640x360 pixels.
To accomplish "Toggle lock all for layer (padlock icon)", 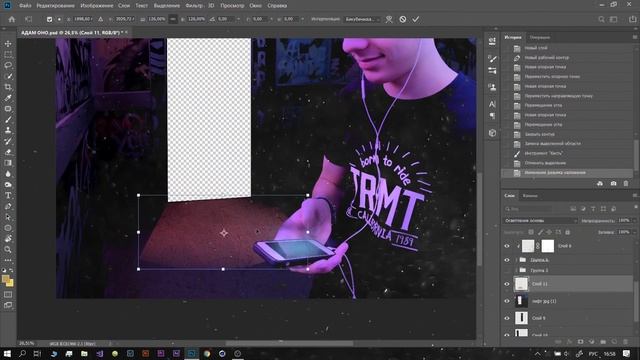I will (567, 232).
